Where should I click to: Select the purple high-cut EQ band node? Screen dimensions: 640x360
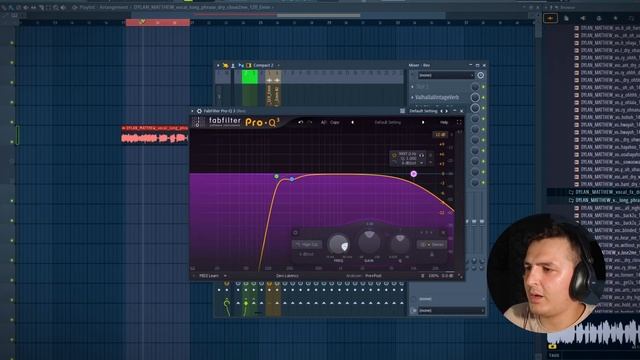click(413, 174)
